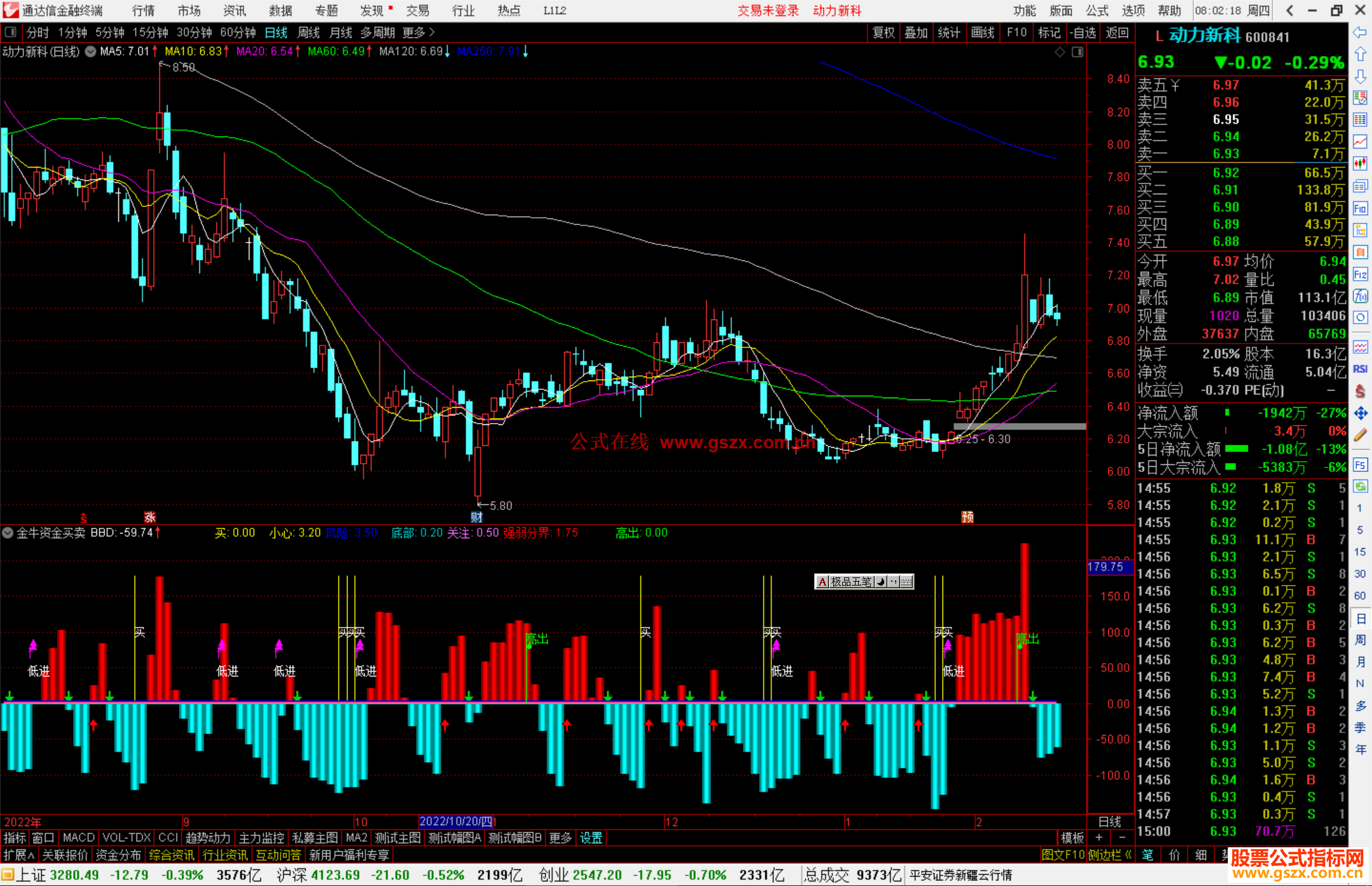Switch to the MACD indicator tab
This screenshot has width=1372, height=886.
click(79, 838)
